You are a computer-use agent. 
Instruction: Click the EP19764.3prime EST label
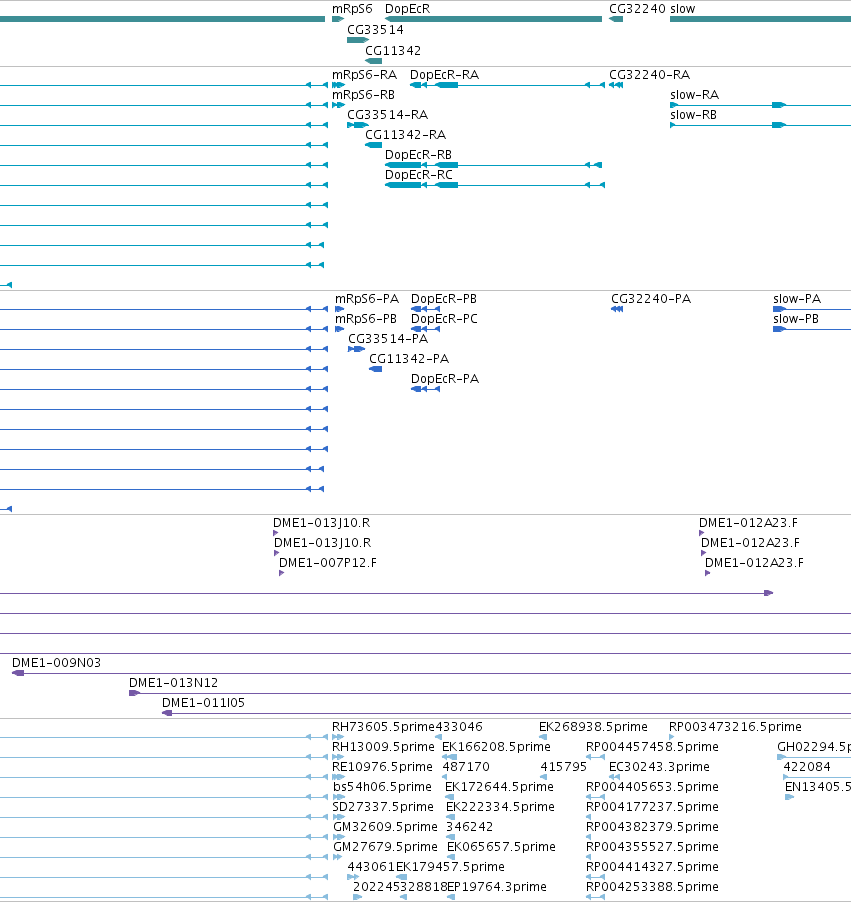click(497, 886)
